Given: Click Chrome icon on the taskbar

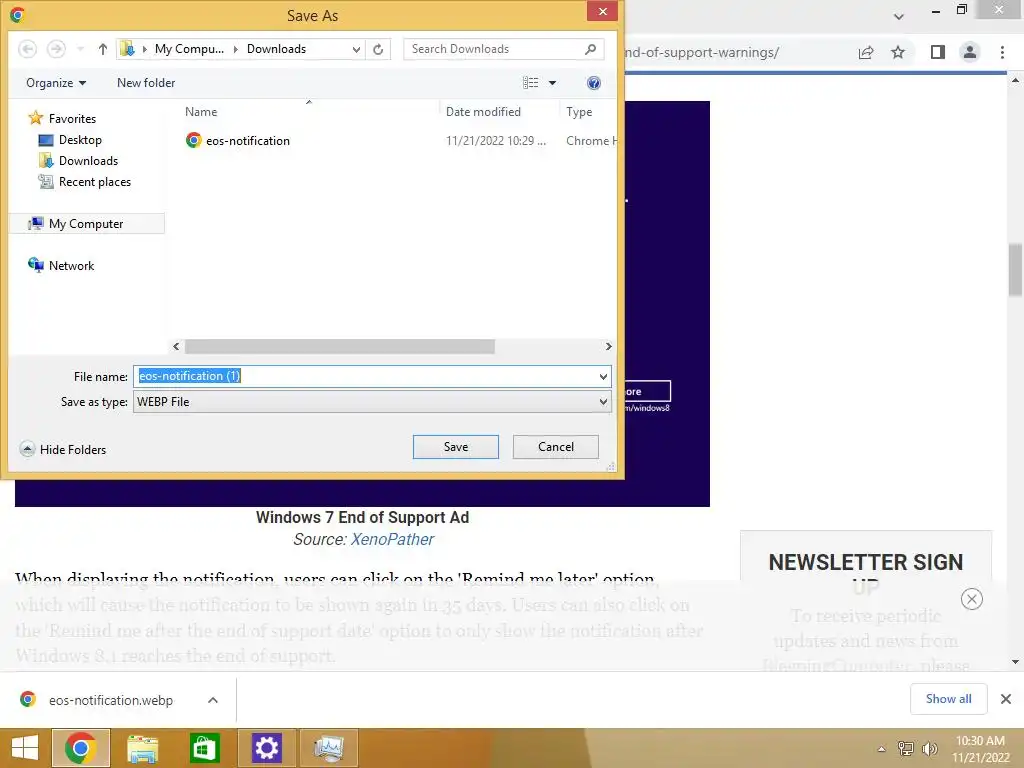Looking at the screenshot, I should pyautogui.click(x=80, y=748).
